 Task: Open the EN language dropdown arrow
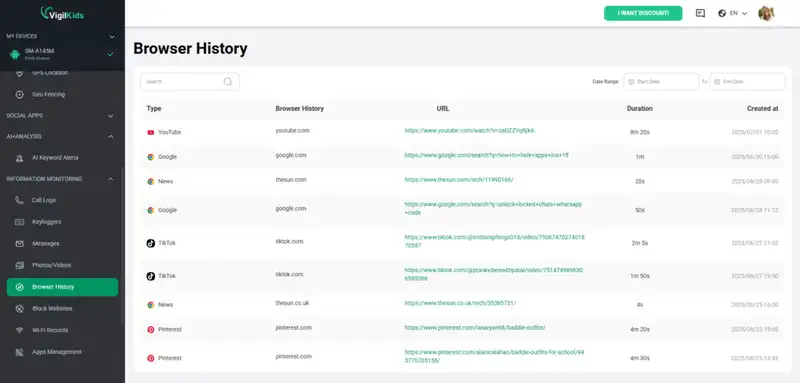(744, 14)
